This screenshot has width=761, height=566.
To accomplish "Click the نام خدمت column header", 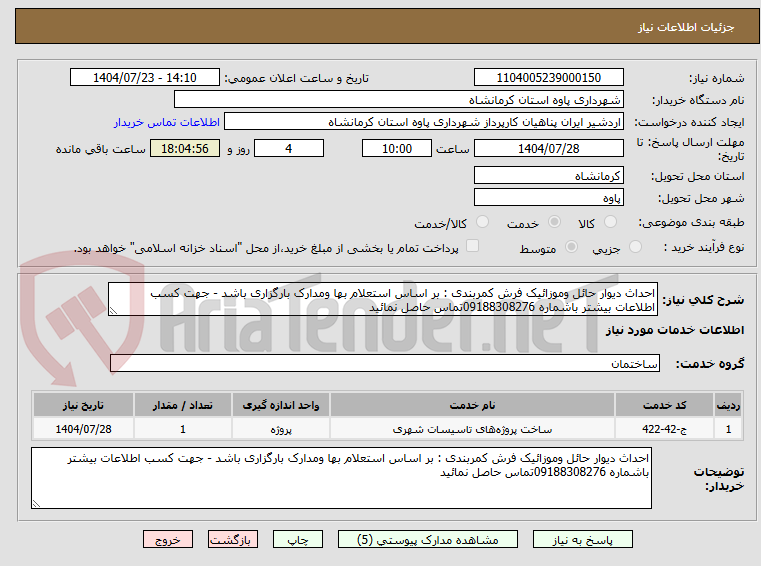I will pyautogui.click(x=472, y=405).
